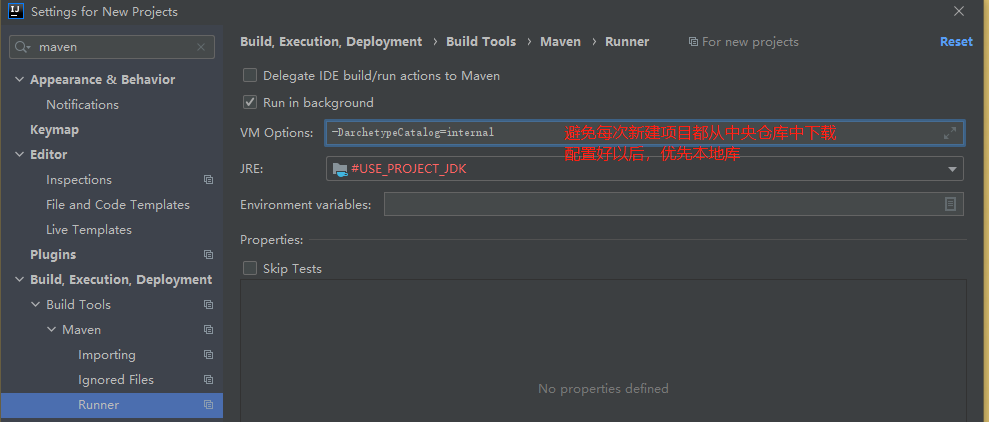Focus the maven settings search box

tap(112, 47)
